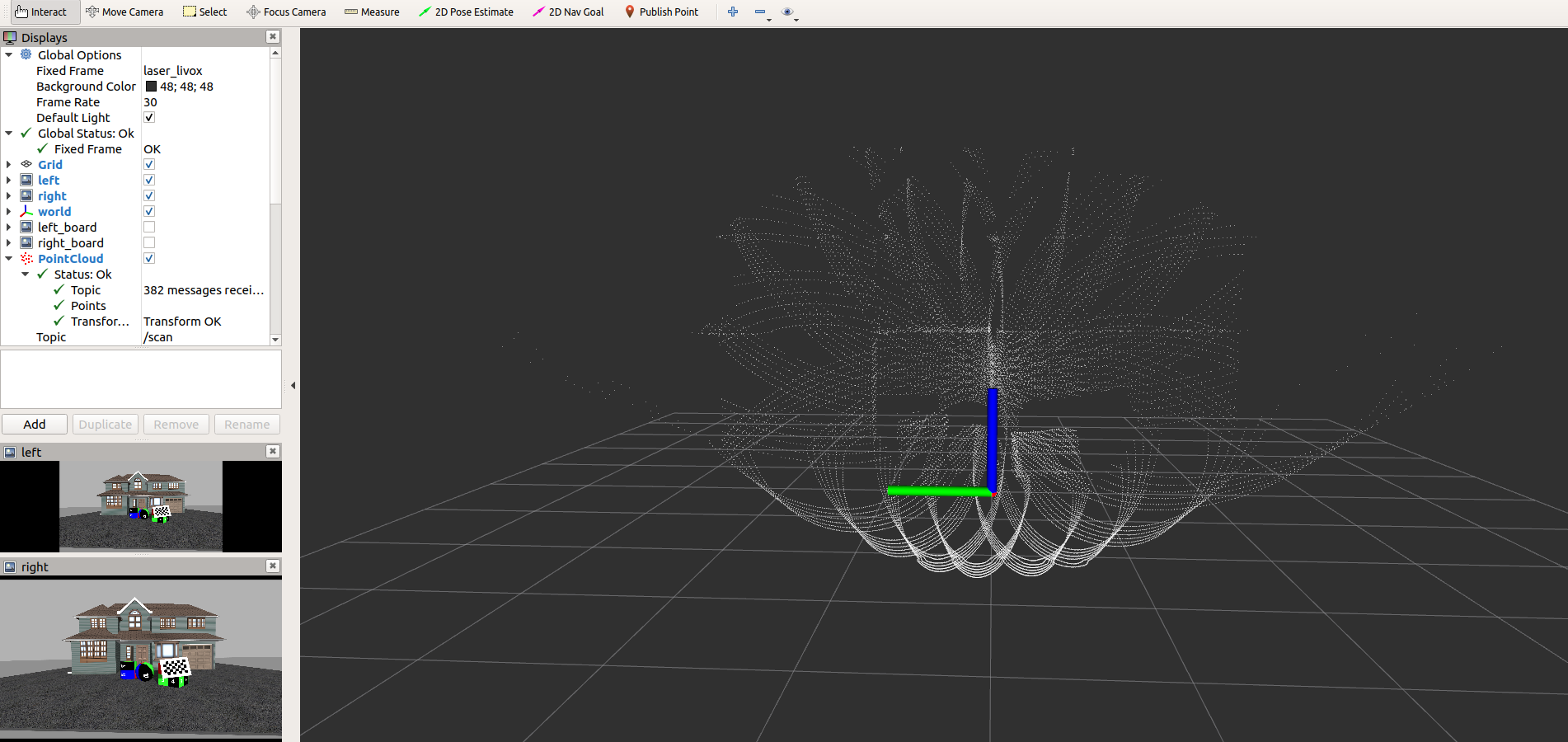Open the eye view options icon

click(x=787, y=12)
